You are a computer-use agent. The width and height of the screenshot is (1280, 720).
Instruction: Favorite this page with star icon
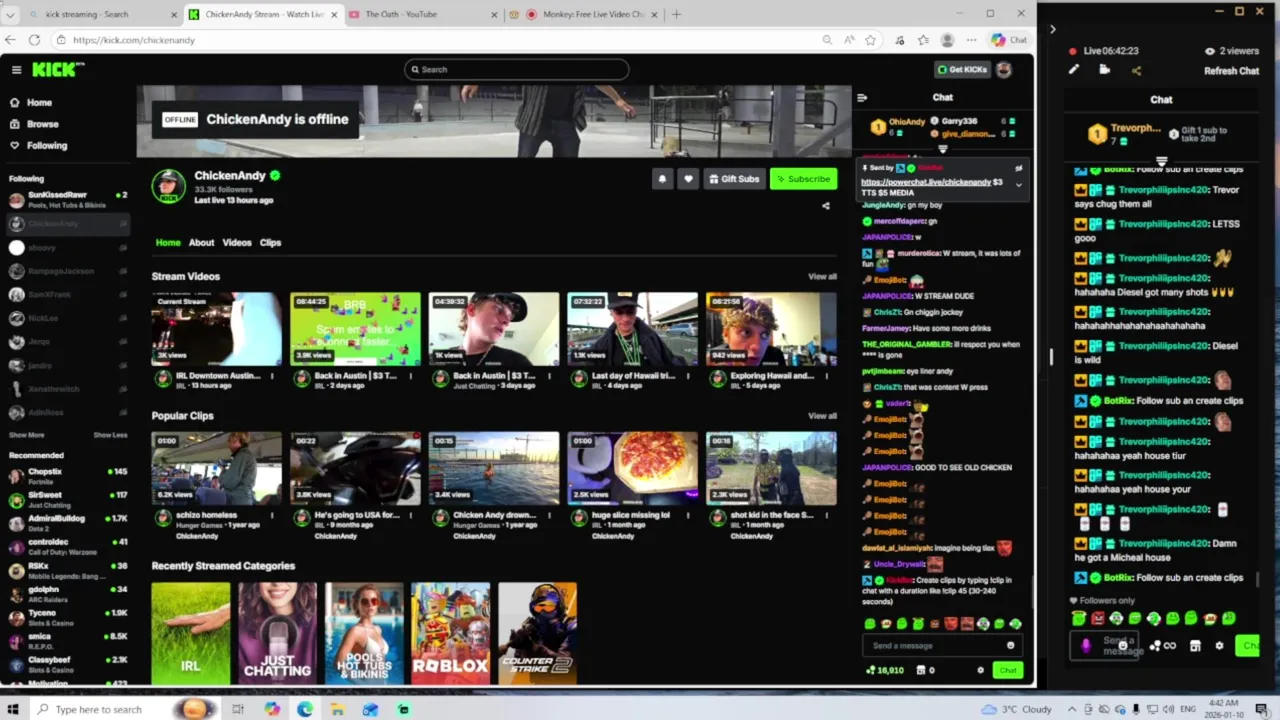(871, 40)
